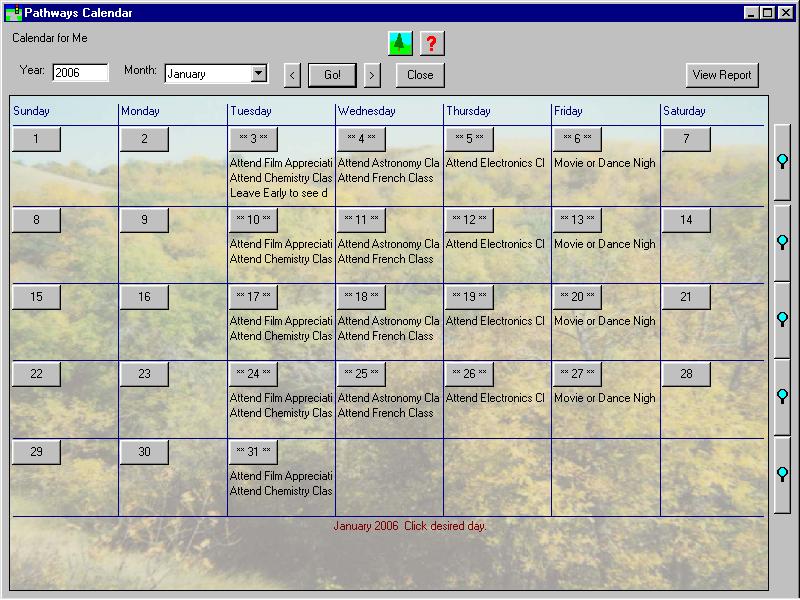The height and width of the screenshot is (600, 800).
Task: Click the Year input field
Action: click(x=80, y=73)
